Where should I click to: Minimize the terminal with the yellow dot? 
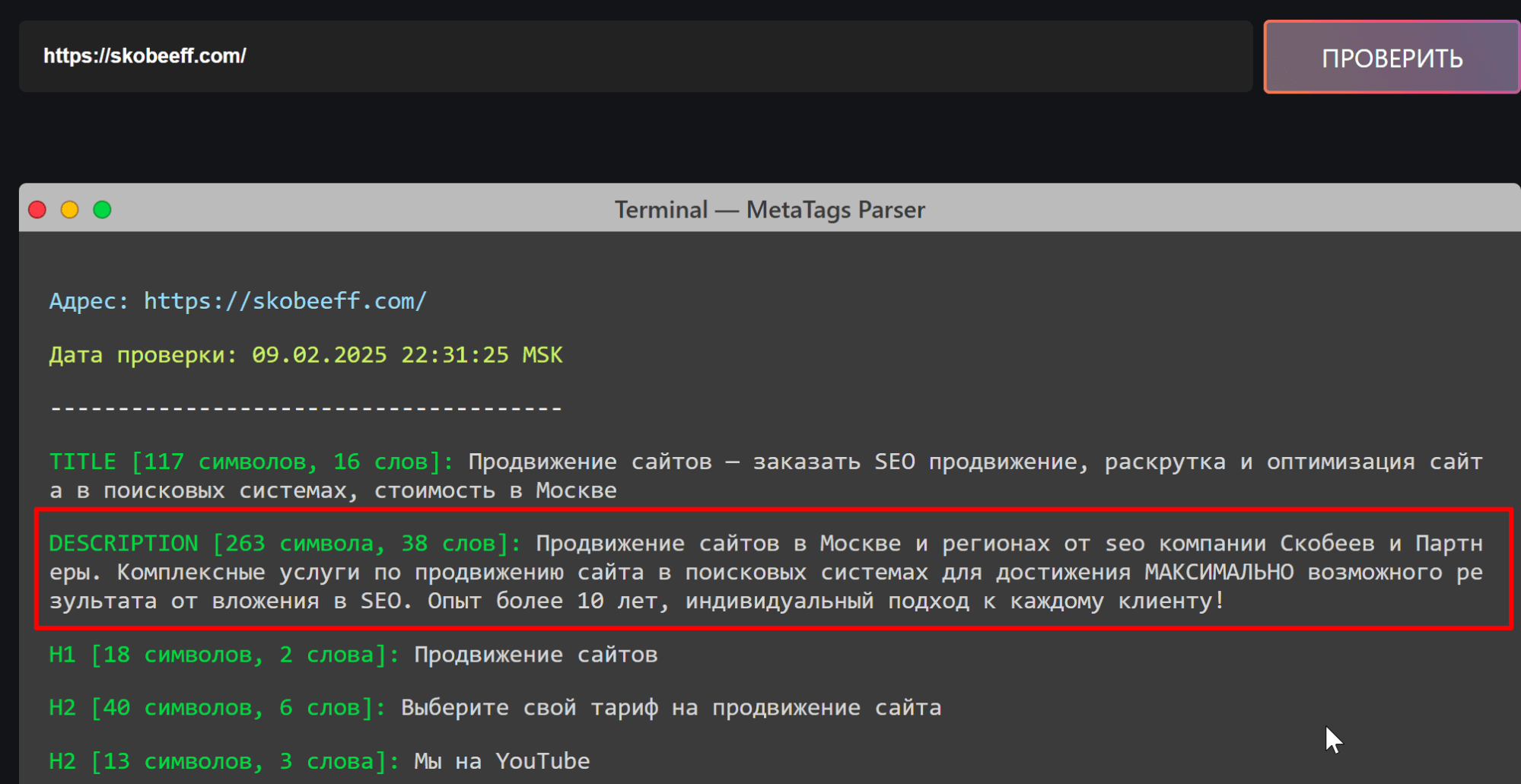click(70, 210)
